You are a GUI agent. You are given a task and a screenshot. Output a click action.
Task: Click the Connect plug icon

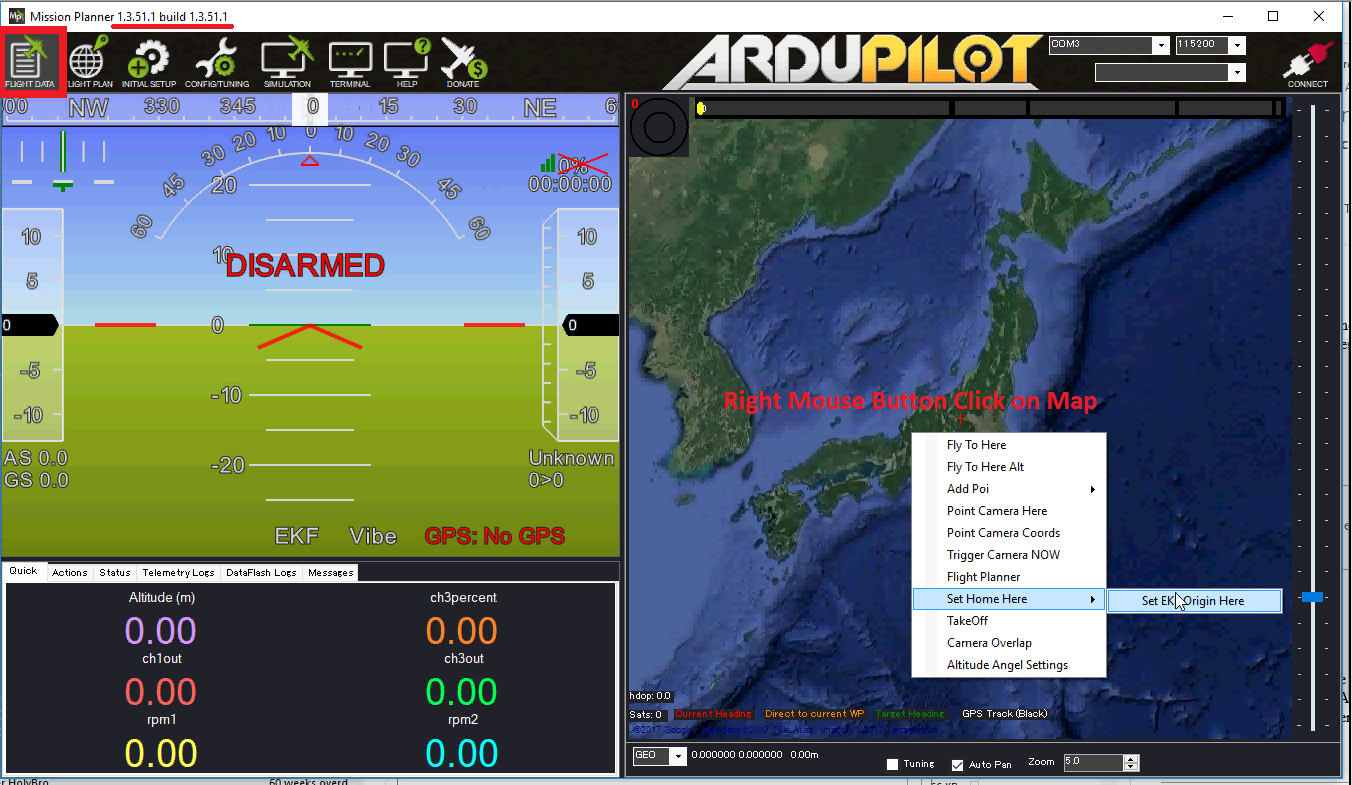pyautogui.click(x=1307, y=60)
